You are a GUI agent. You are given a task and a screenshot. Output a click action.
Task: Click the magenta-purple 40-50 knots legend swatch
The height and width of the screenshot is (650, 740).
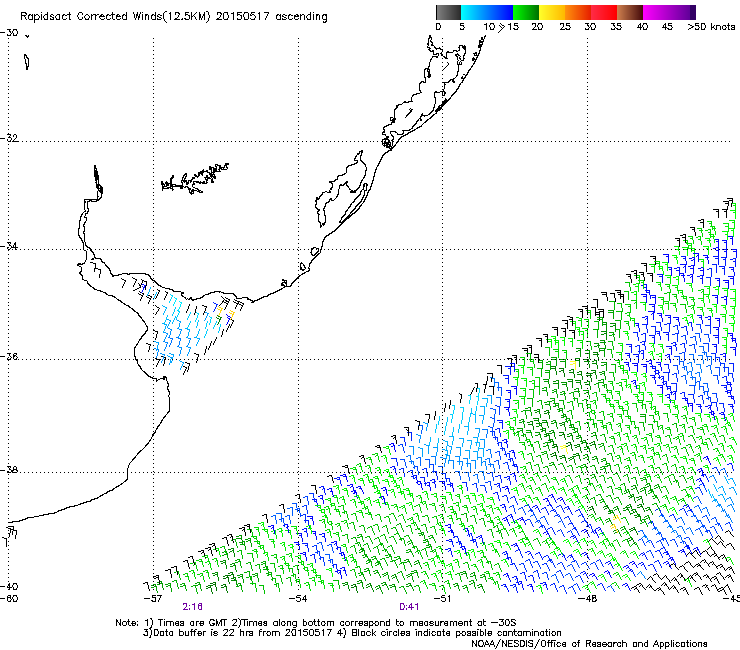click(669, 12)
